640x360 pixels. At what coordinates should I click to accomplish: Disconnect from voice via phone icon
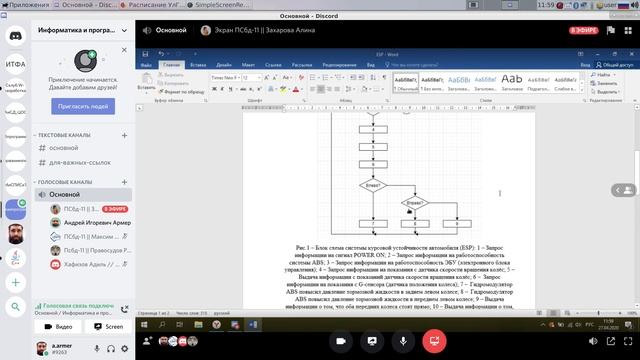(124, 309)
